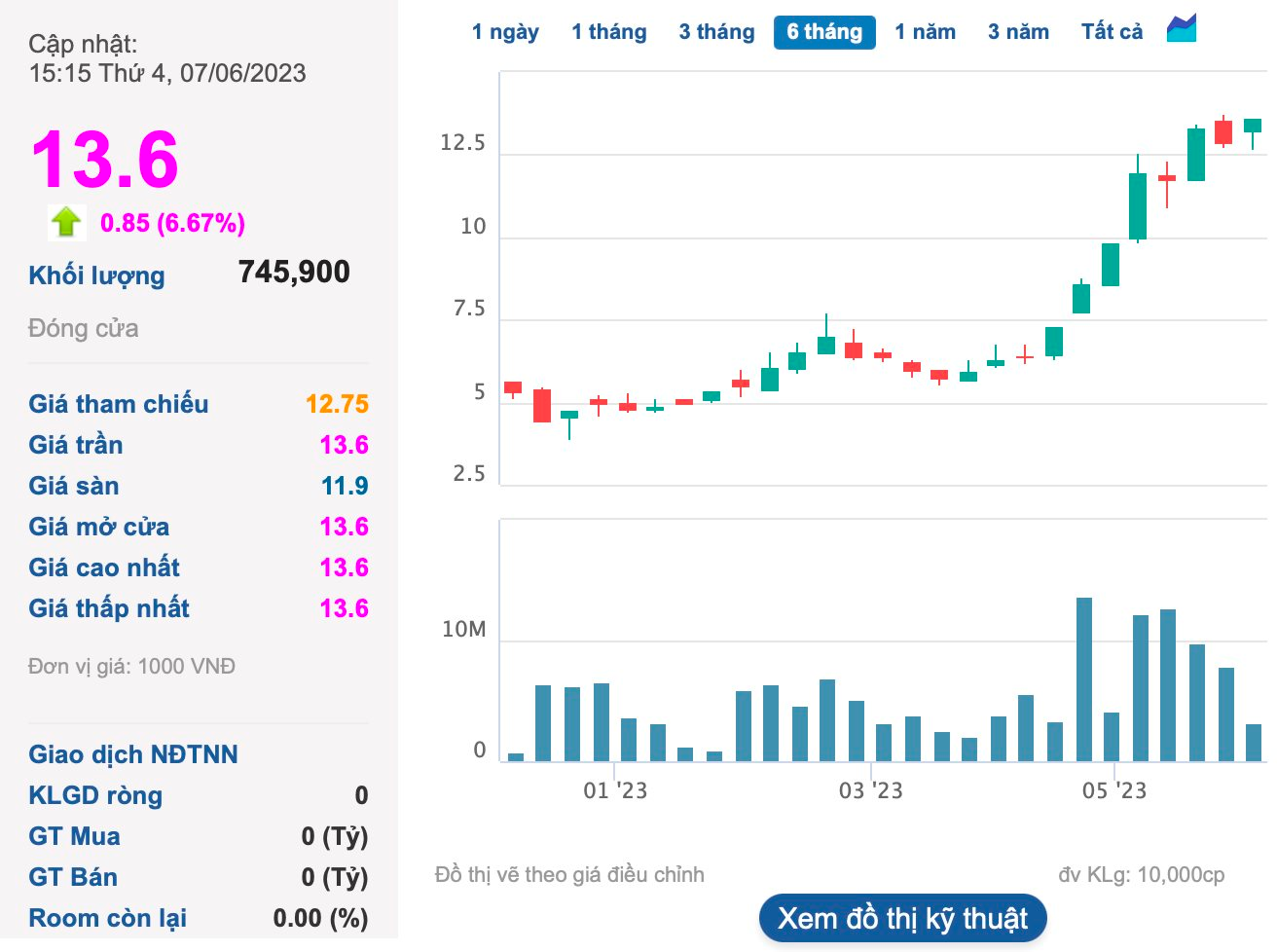Switch to the 3 tháng timeframe
The height and width of the screenshot is (952, 1277).
[716, 32]
